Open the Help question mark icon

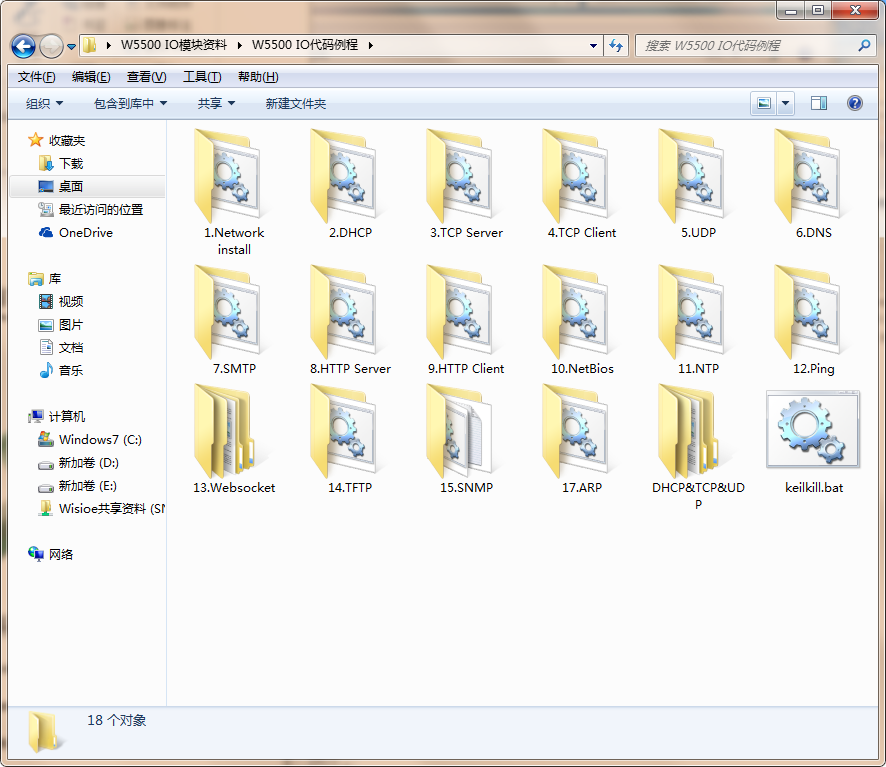[854, 103]
